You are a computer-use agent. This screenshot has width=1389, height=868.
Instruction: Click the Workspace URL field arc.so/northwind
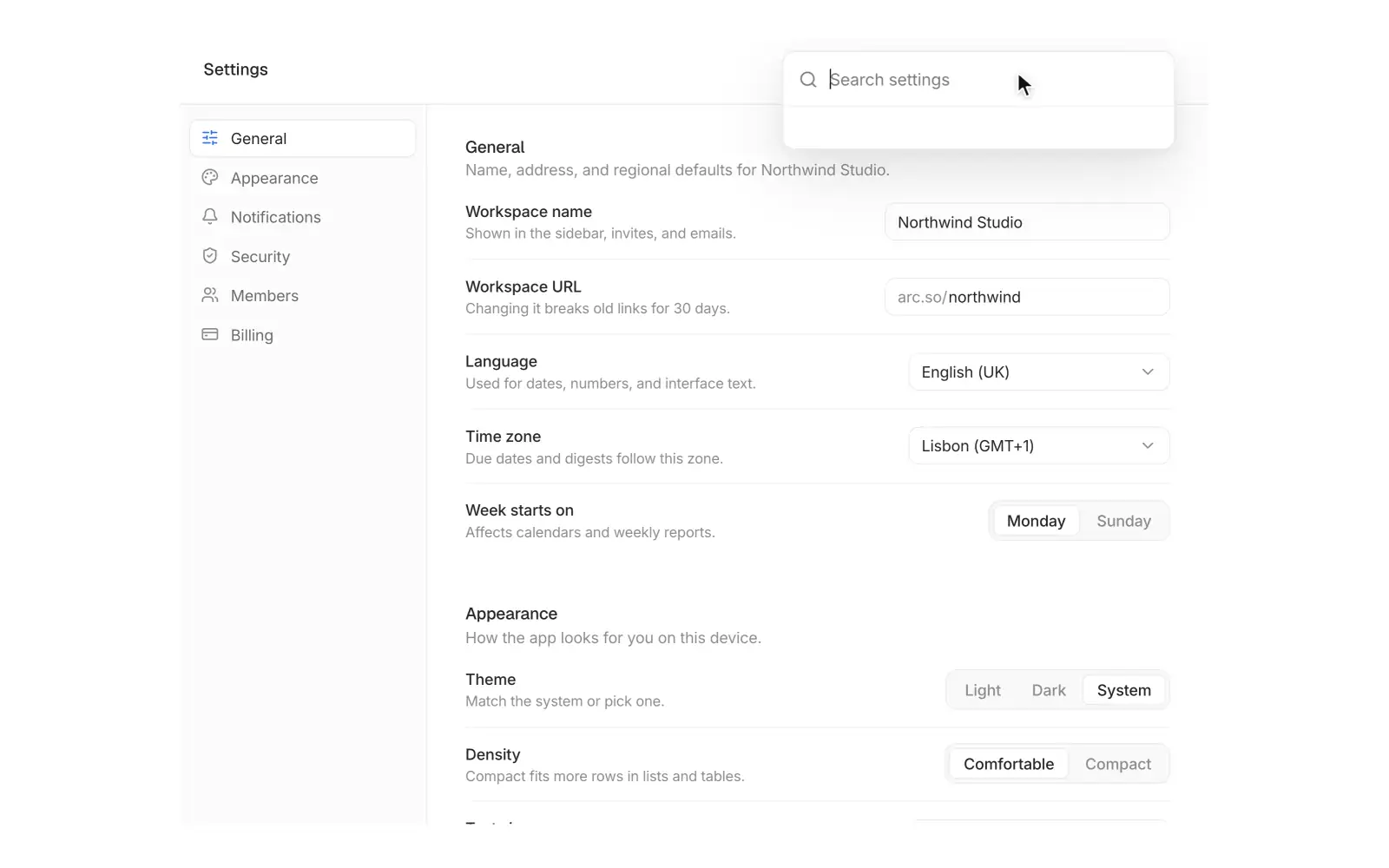click(1027, 297)
